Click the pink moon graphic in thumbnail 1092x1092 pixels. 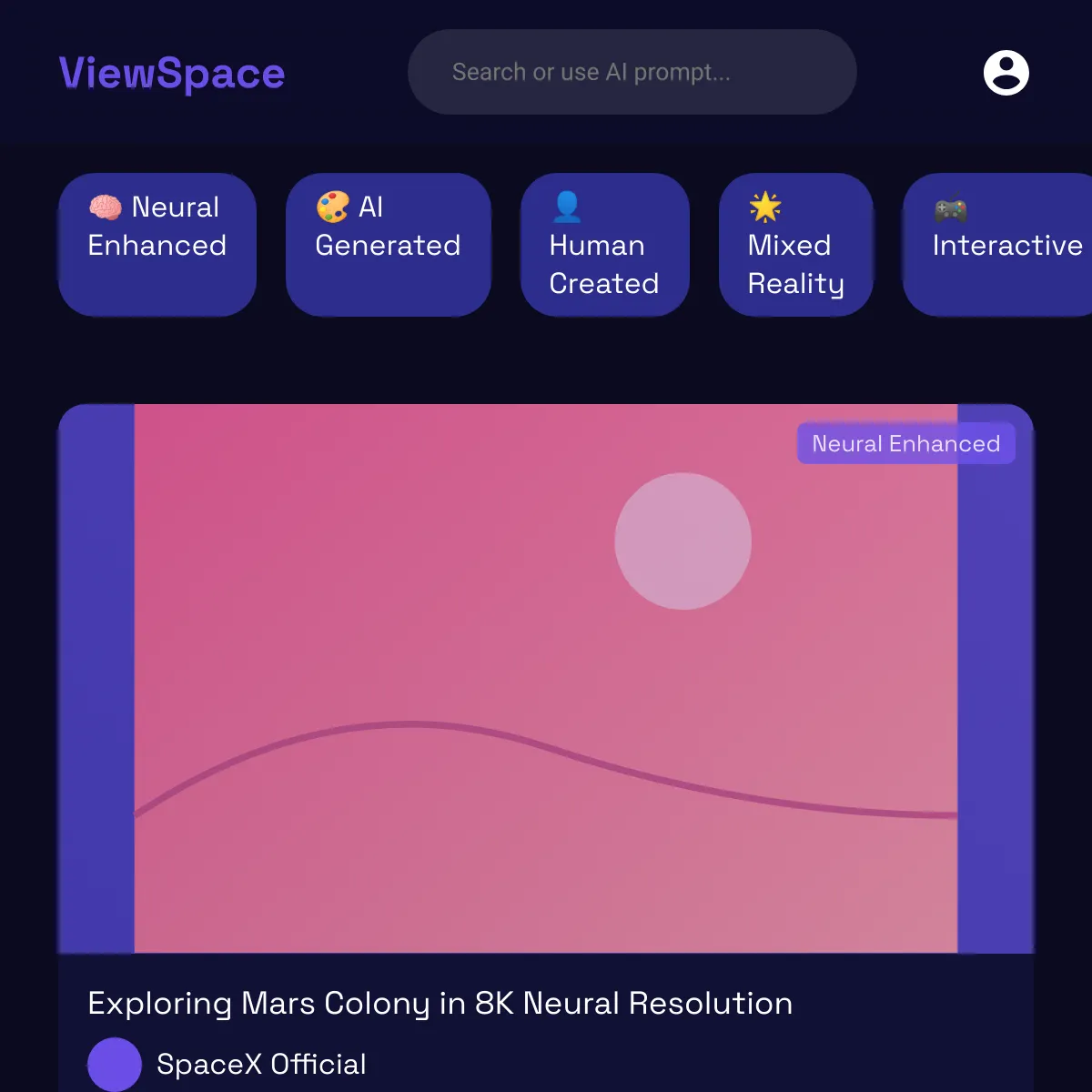click(683, 541)
